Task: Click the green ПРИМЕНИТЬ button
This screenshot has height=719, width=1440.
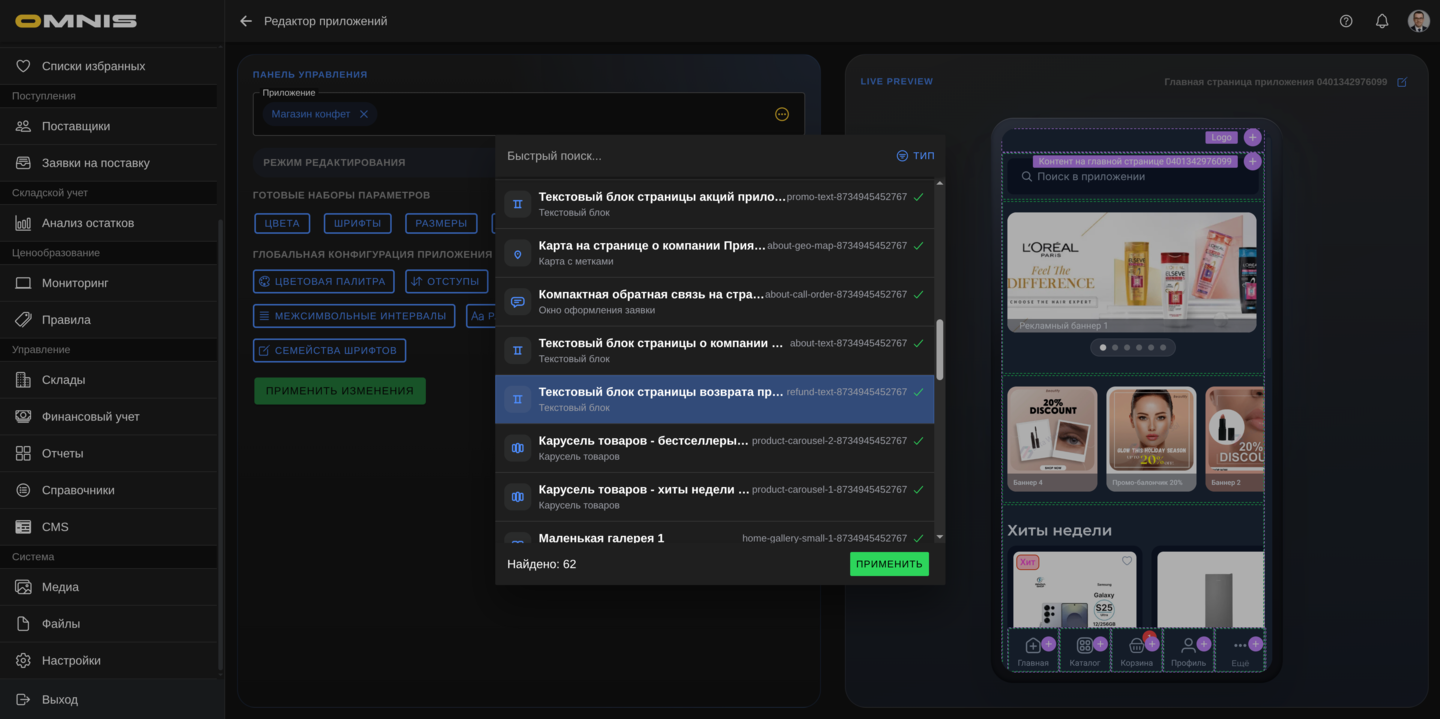Action: coord(889,564)
